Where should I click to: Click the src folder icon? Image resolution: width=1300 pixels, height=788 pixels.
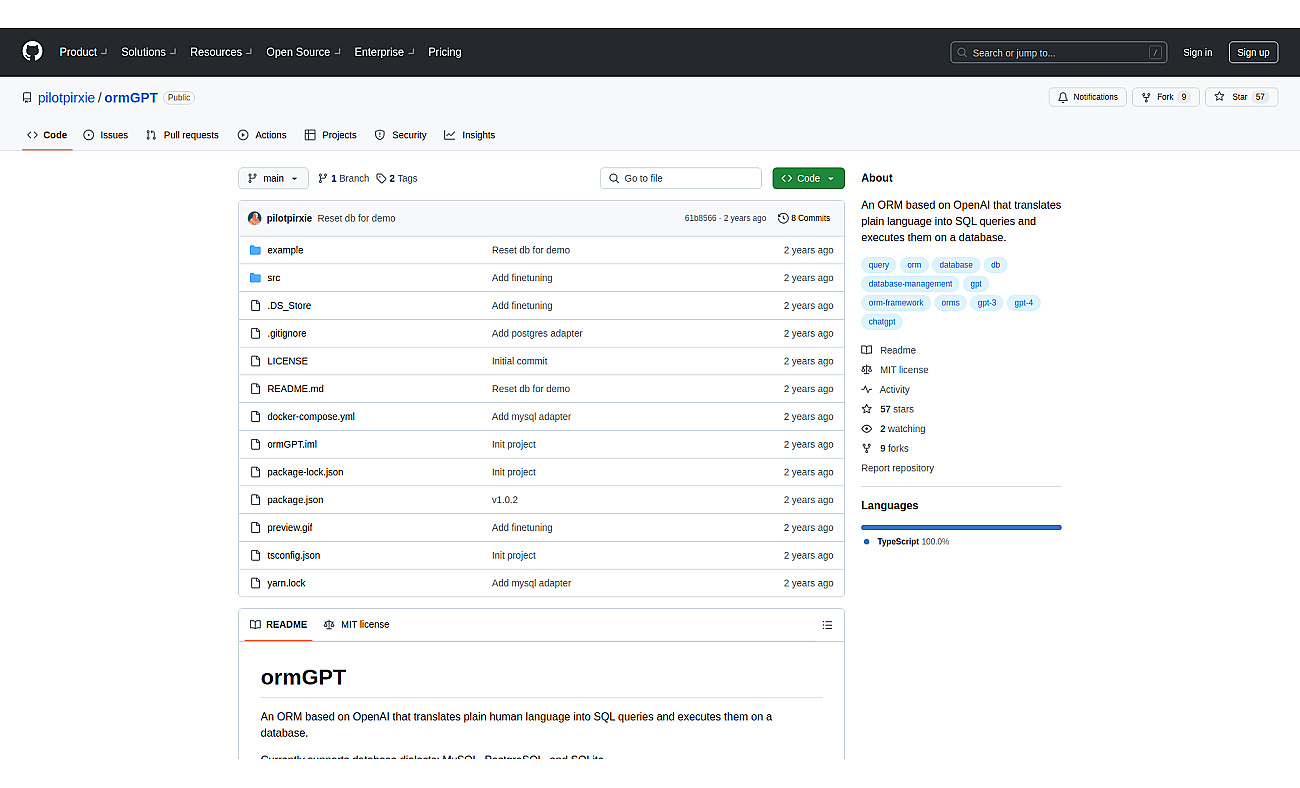click(255, 278)
